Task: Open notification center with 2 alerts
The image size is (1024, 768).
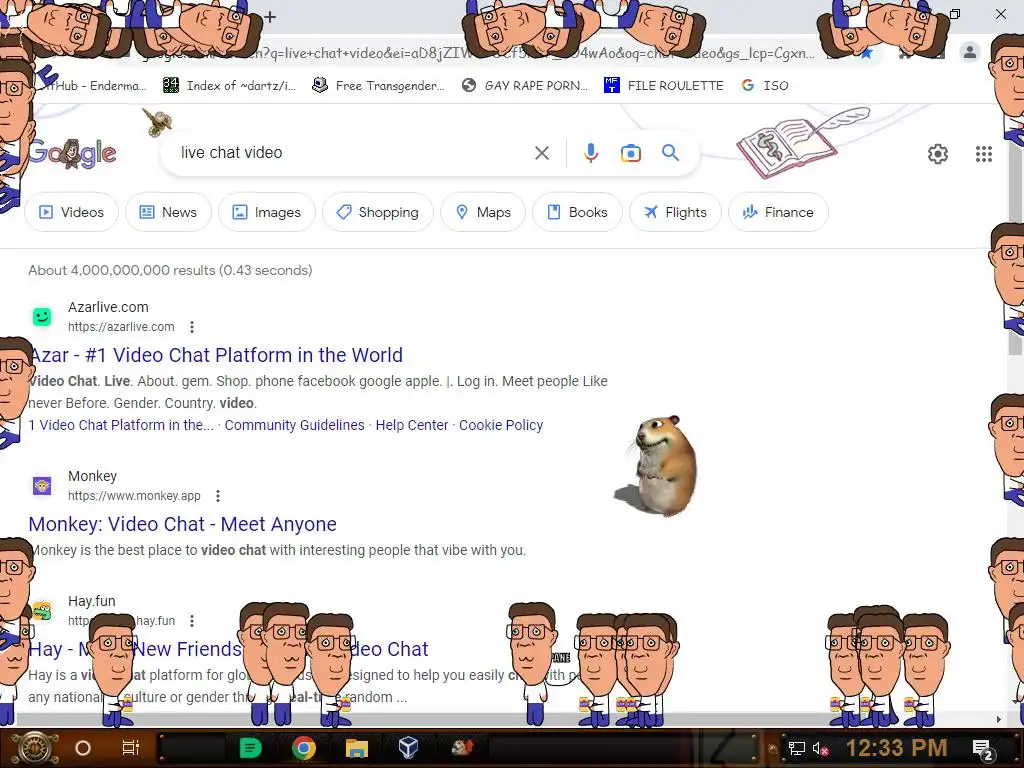Action: (x=983, y=750)
